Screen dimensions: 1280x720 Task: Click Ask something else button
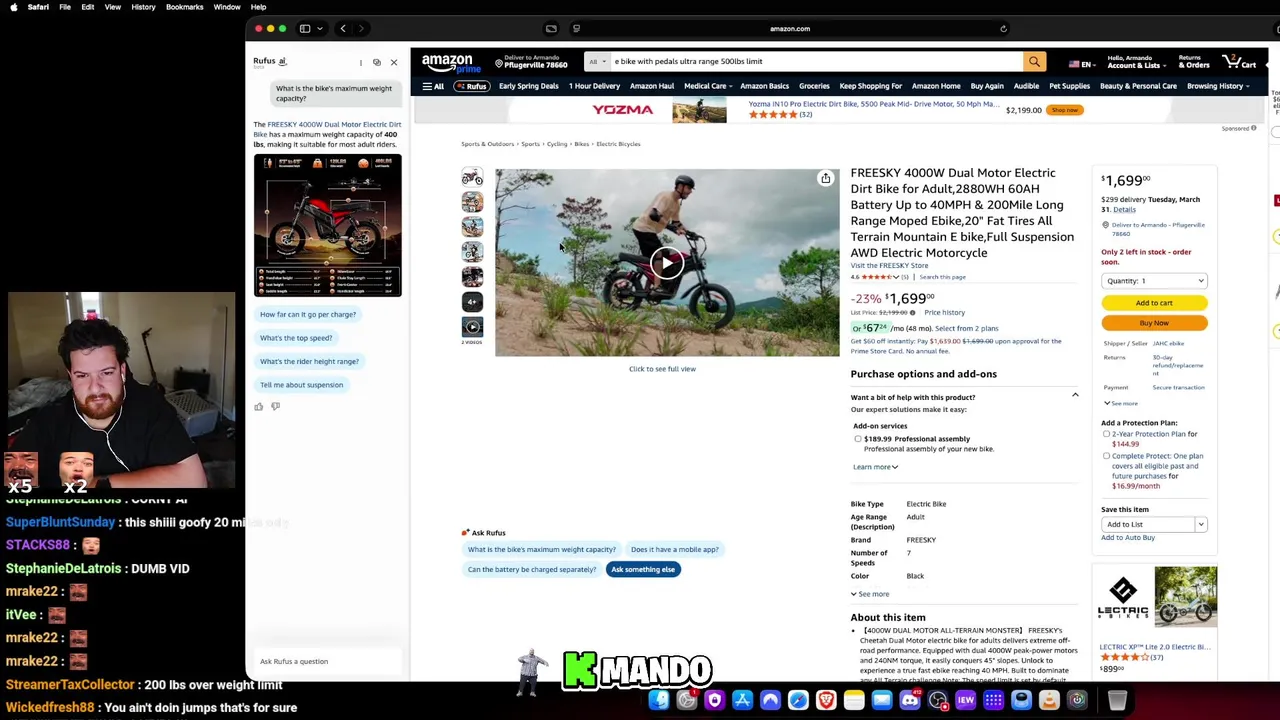click(x=643, y=569)
